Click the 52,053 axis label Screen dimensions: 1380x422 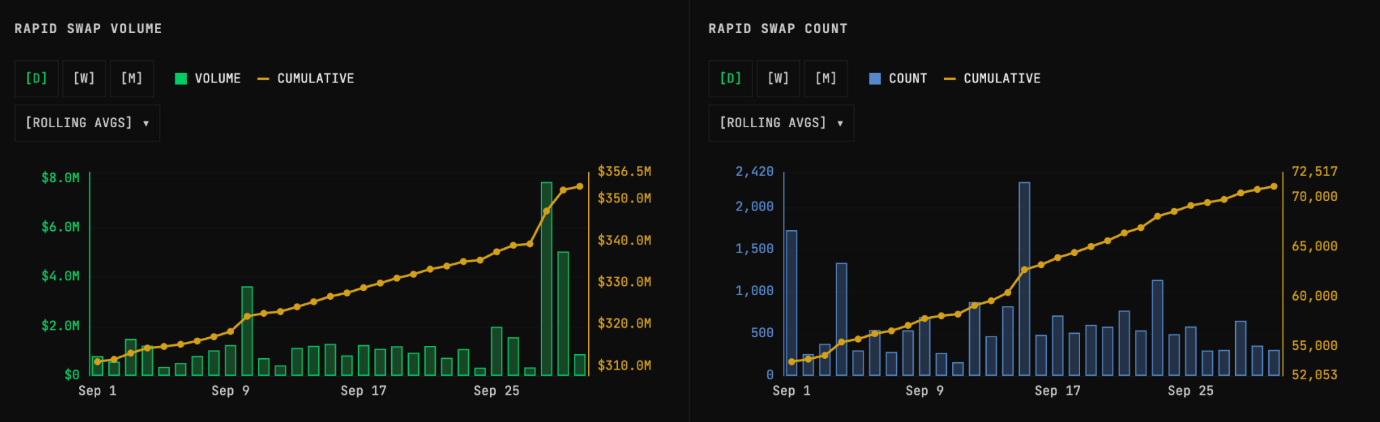[1314, 375]
